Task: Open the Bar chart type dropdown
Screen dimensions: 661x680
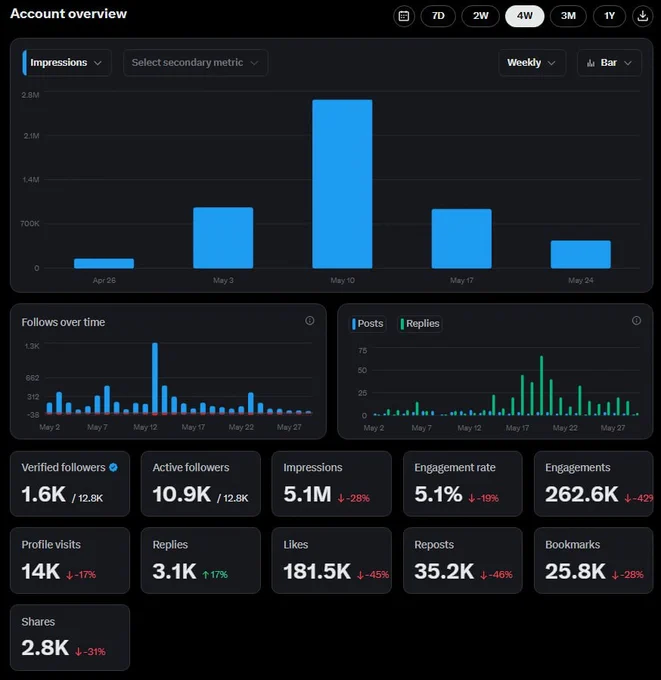Action: (x=609, y=63)
